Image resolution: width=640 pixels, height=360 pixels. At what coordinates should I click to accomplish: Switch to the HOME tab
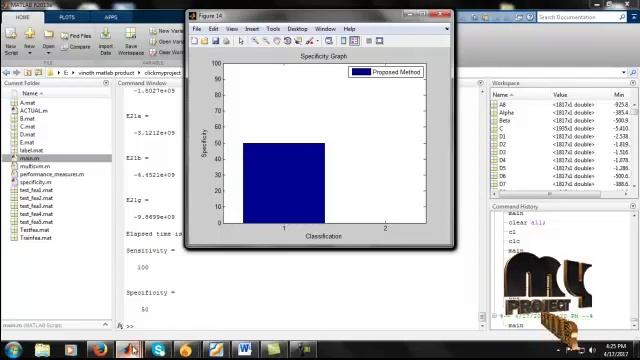coord(22,17)
